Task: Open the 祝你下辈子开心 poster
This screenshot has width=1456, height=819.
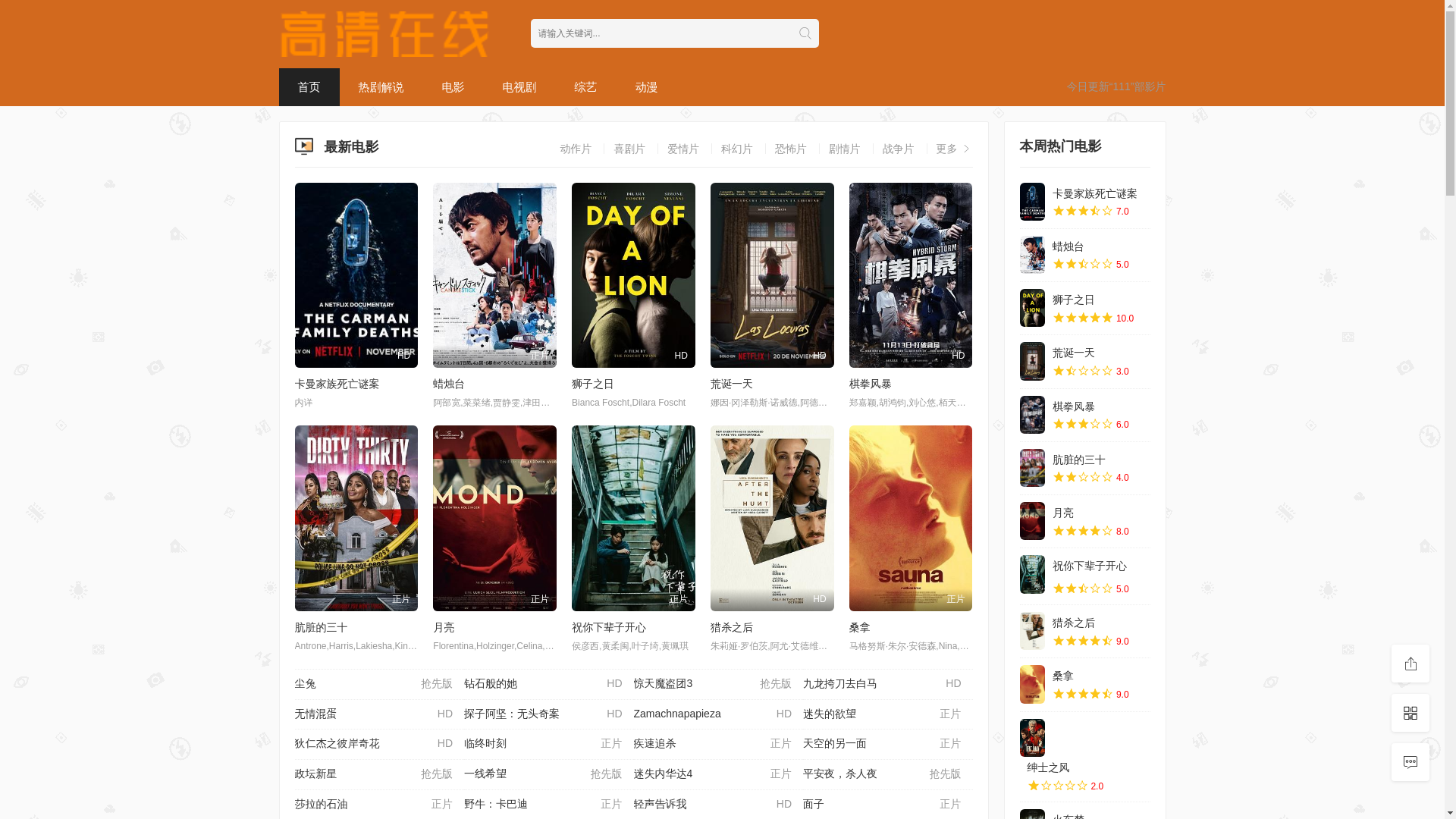Action: [x=633, y=518]
